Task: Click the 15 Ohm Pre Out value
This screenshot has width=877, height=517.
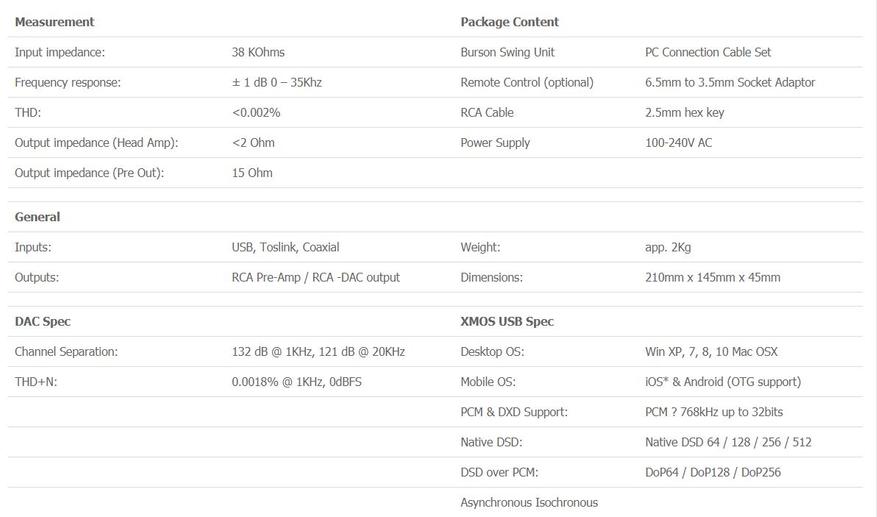Action: click(x=252, y=173)
